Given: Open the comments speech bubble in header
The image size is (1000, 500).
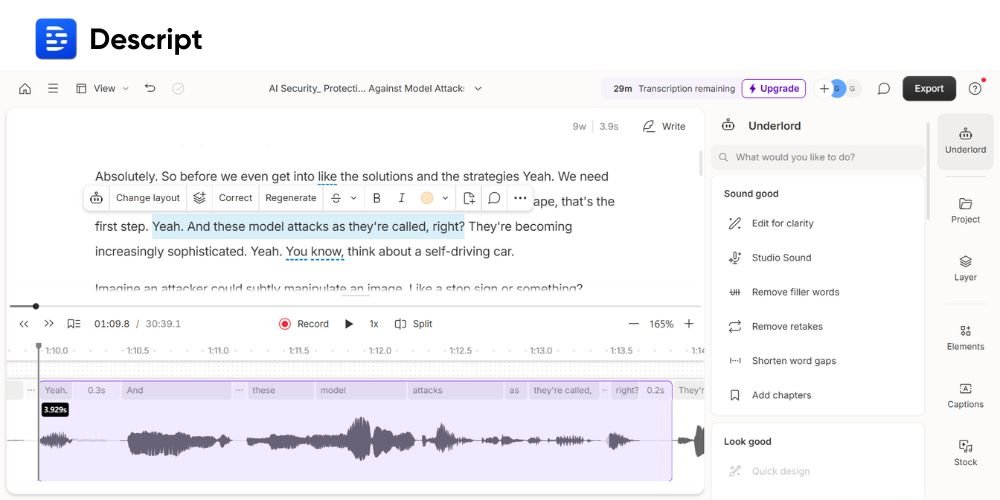Looking at the screenshot, I should click(883, 89).
